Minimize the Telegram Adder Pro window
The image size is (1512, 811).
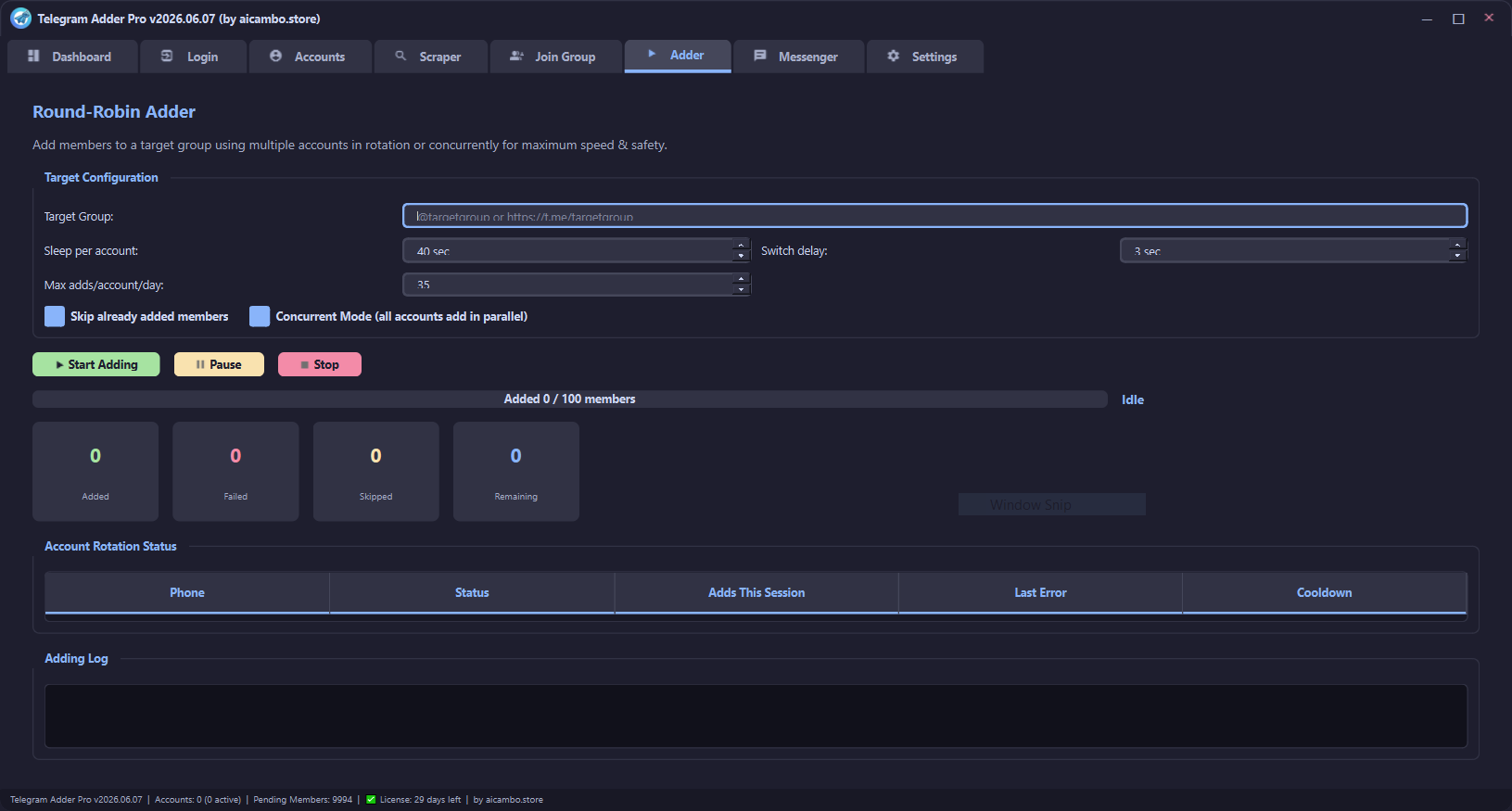pos(1427,19)
